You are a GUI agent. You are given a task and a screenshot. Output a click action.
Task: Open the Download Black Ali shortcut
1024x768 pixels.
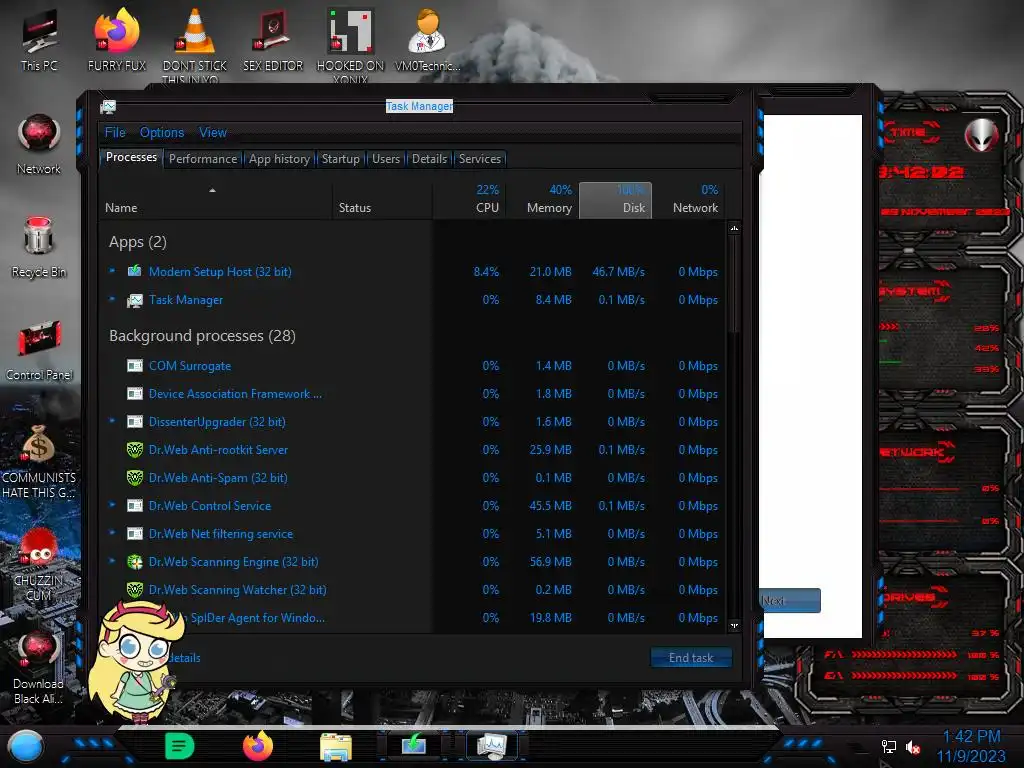pyautogui.click(x=39, y=668)
